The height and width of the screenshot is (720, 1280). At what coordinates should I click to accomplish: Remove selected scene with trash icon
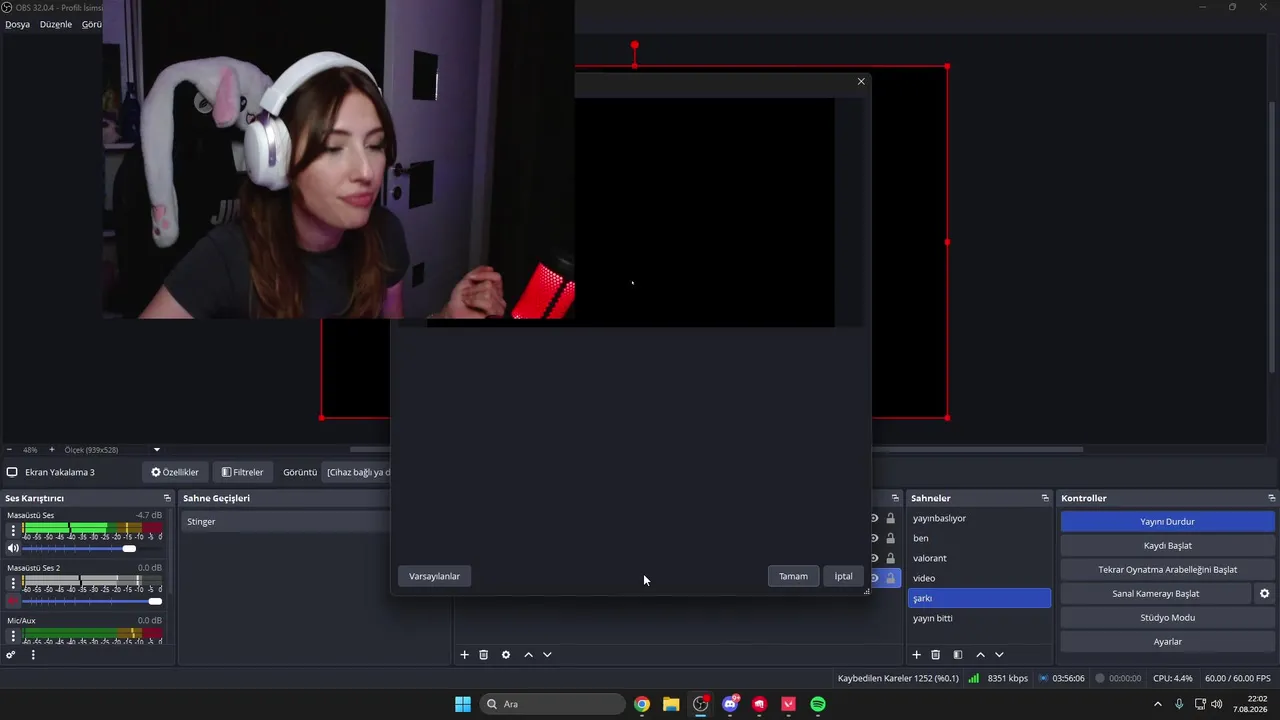click(x=936, y=655)
